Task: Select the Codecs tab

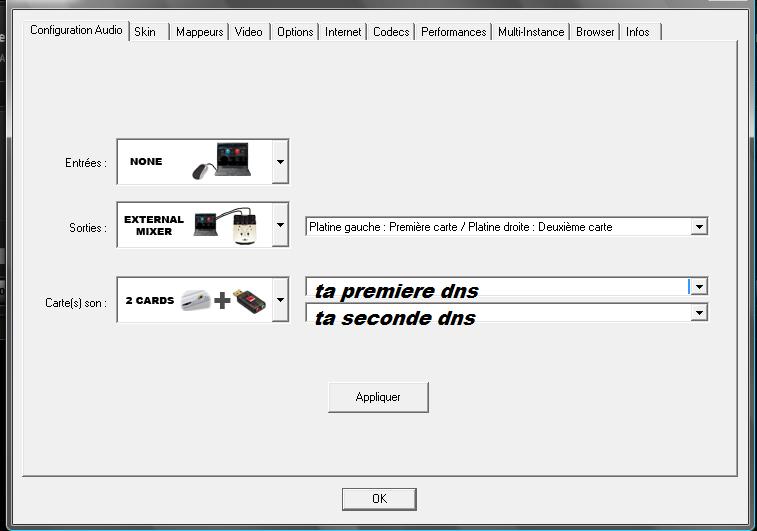Action: (391, 32)
